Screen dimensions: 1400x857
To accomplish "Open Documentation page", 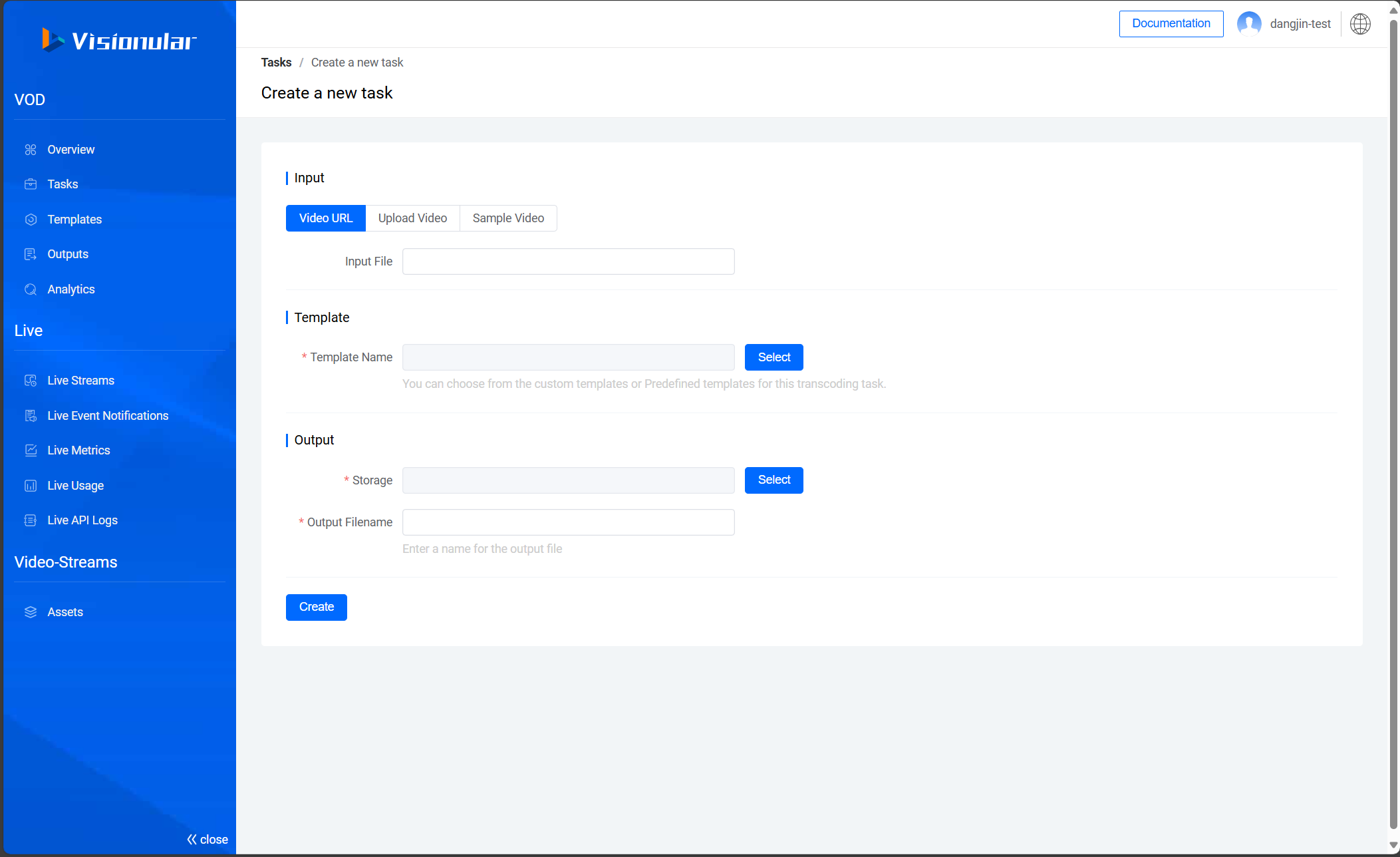I will [x=1171, y=23].
